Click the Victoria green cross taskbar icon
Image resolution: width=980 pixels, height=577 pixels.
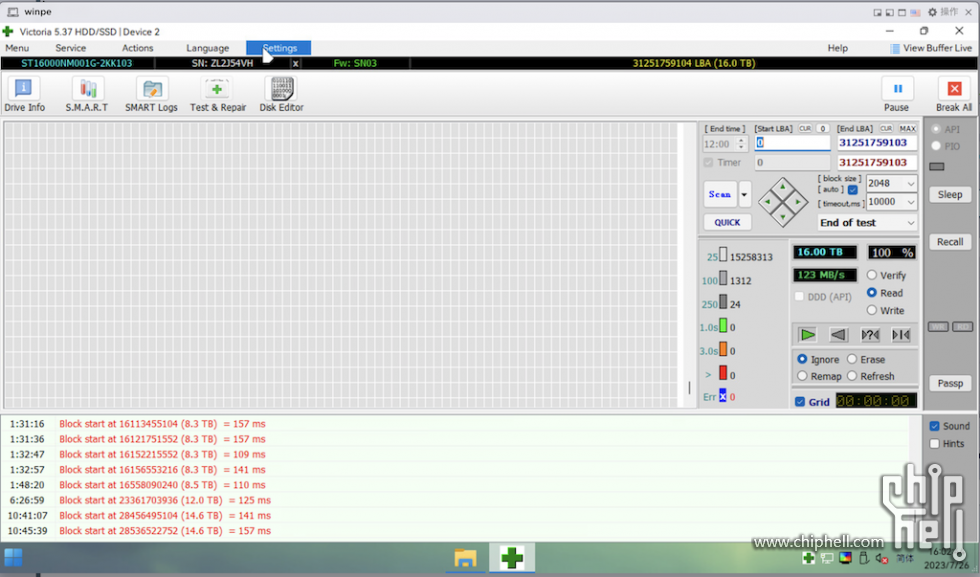[512, 558]
